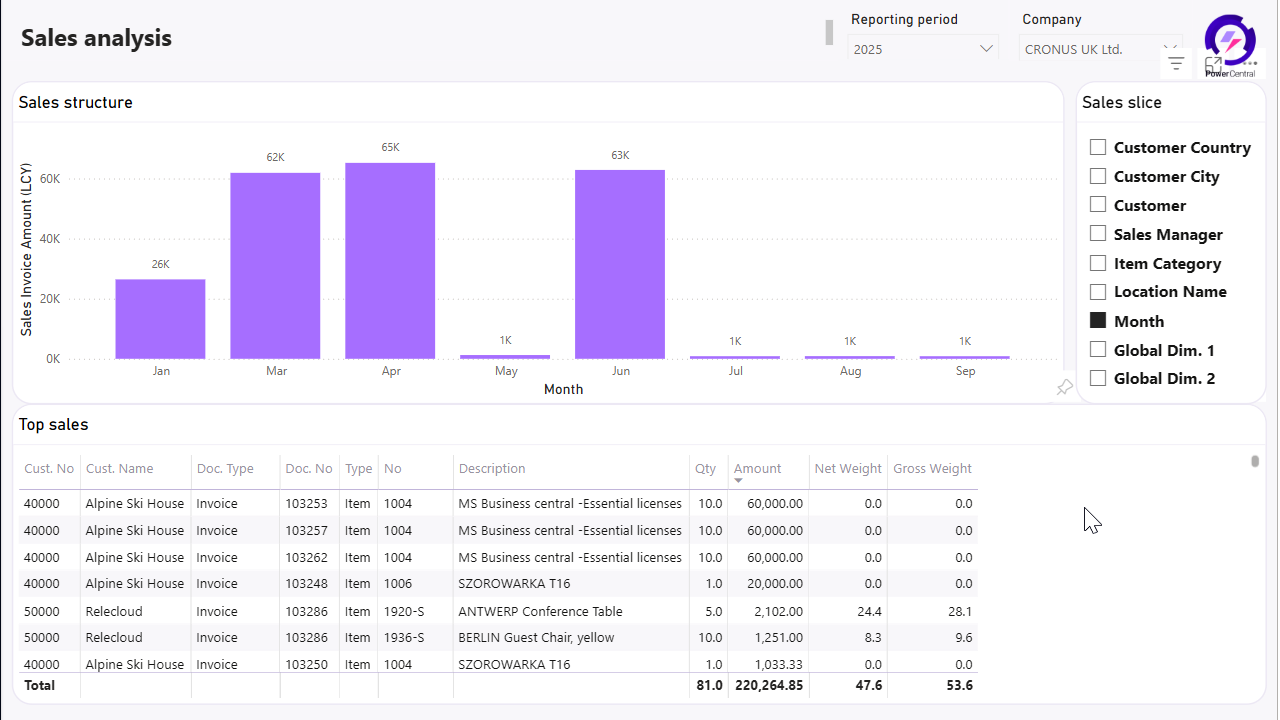This screenshot has width=1280, height=720.
Task: Click the BERLIN Guest Chair, yellow description
Action: click(536, 637)
